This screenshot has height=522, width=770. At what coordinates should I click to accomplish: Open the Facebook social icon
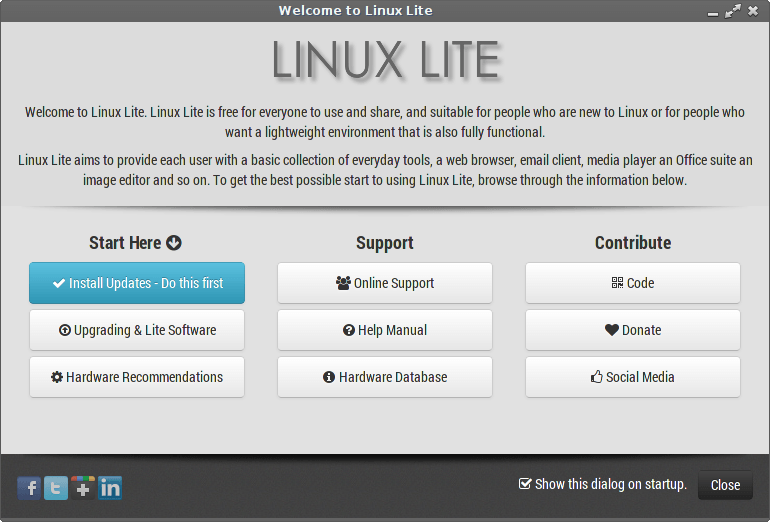coord(29,488)
